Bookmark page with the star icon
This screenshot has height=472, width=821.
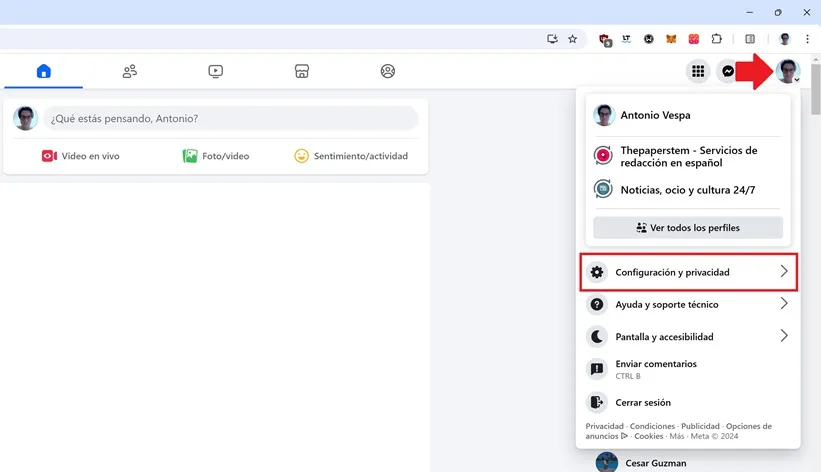tap(573, 39)
